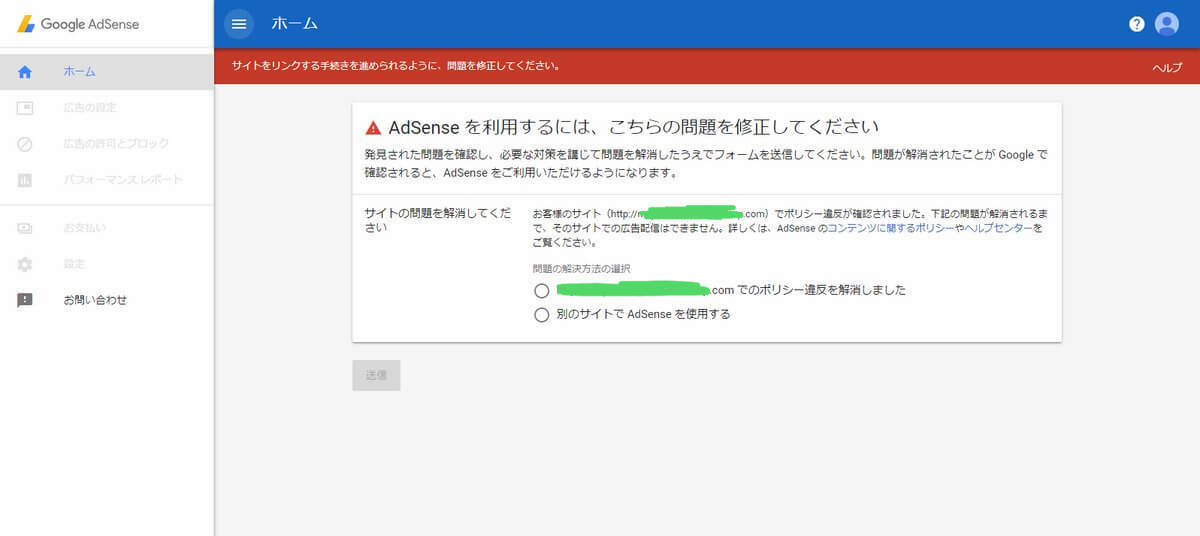Click 問題の解決方法の選択 label
Screen dimensions: 1200x536
581,268
